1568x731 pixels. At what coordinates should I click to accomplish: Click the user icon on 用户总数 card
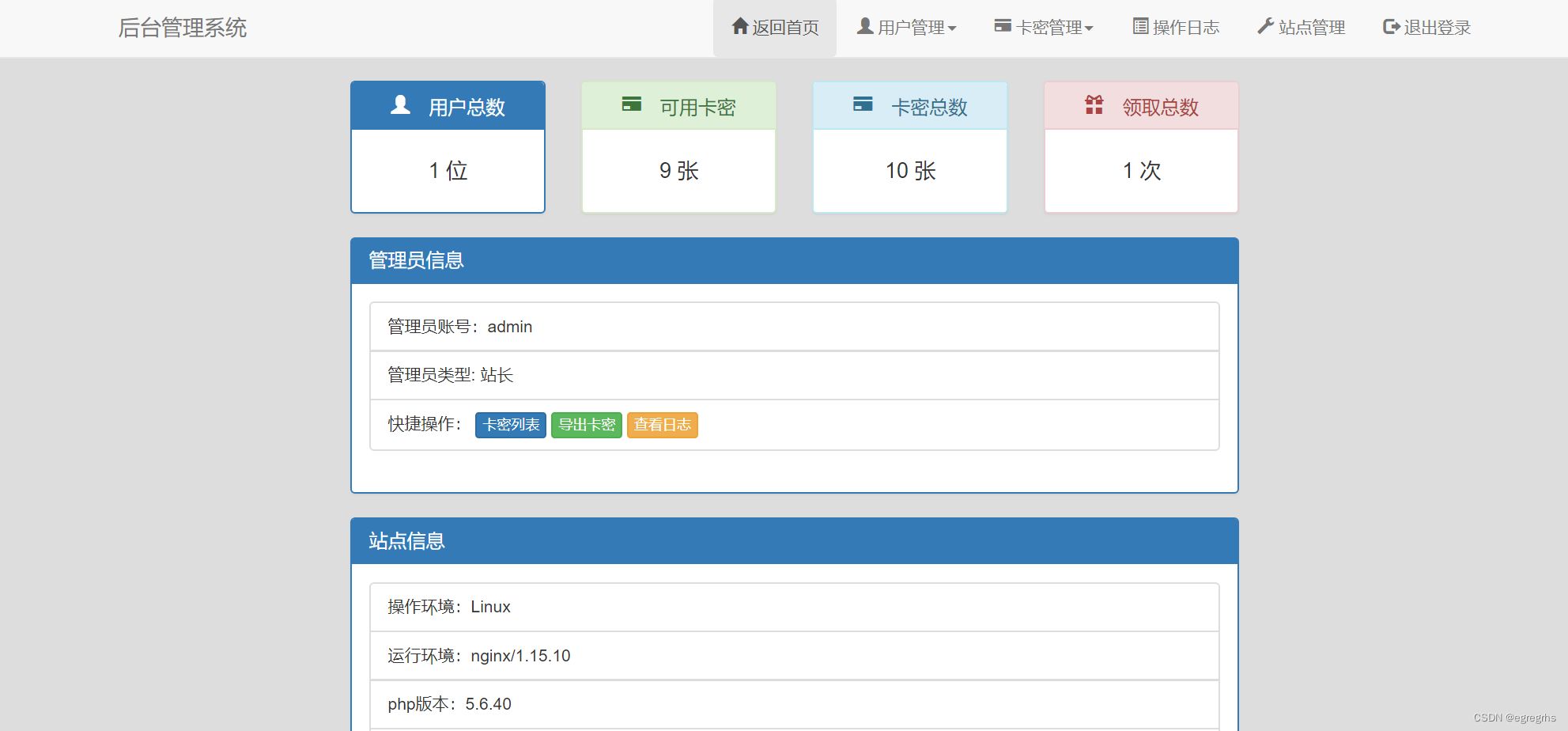399,104
